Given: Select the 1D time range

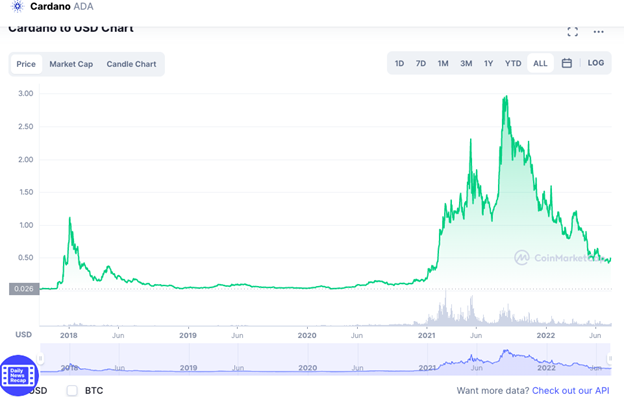Looking at the screenshot, I should click(x=399, y=63).
